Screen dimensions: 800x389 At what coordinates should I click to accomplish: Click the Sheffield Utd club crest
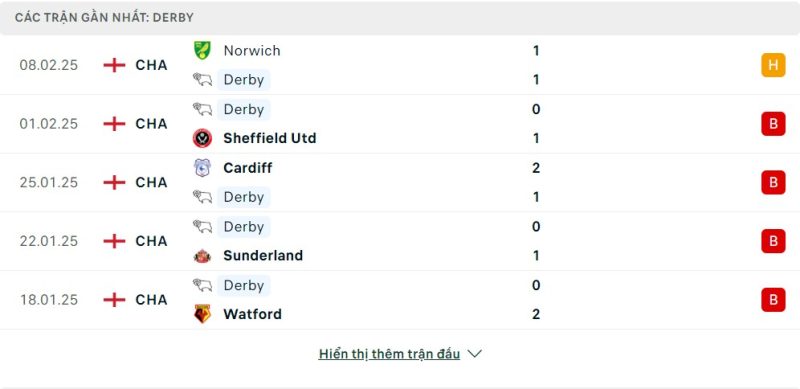coord(203,138)
